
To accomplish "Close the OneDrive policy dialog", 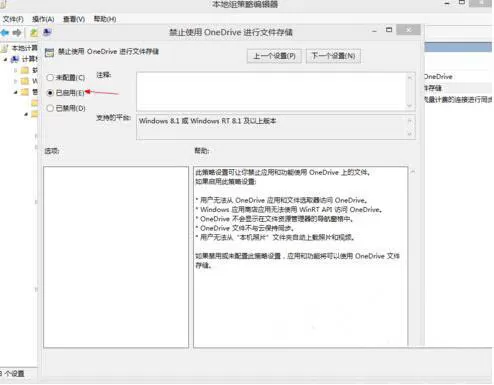I will (x=409, y=30).
